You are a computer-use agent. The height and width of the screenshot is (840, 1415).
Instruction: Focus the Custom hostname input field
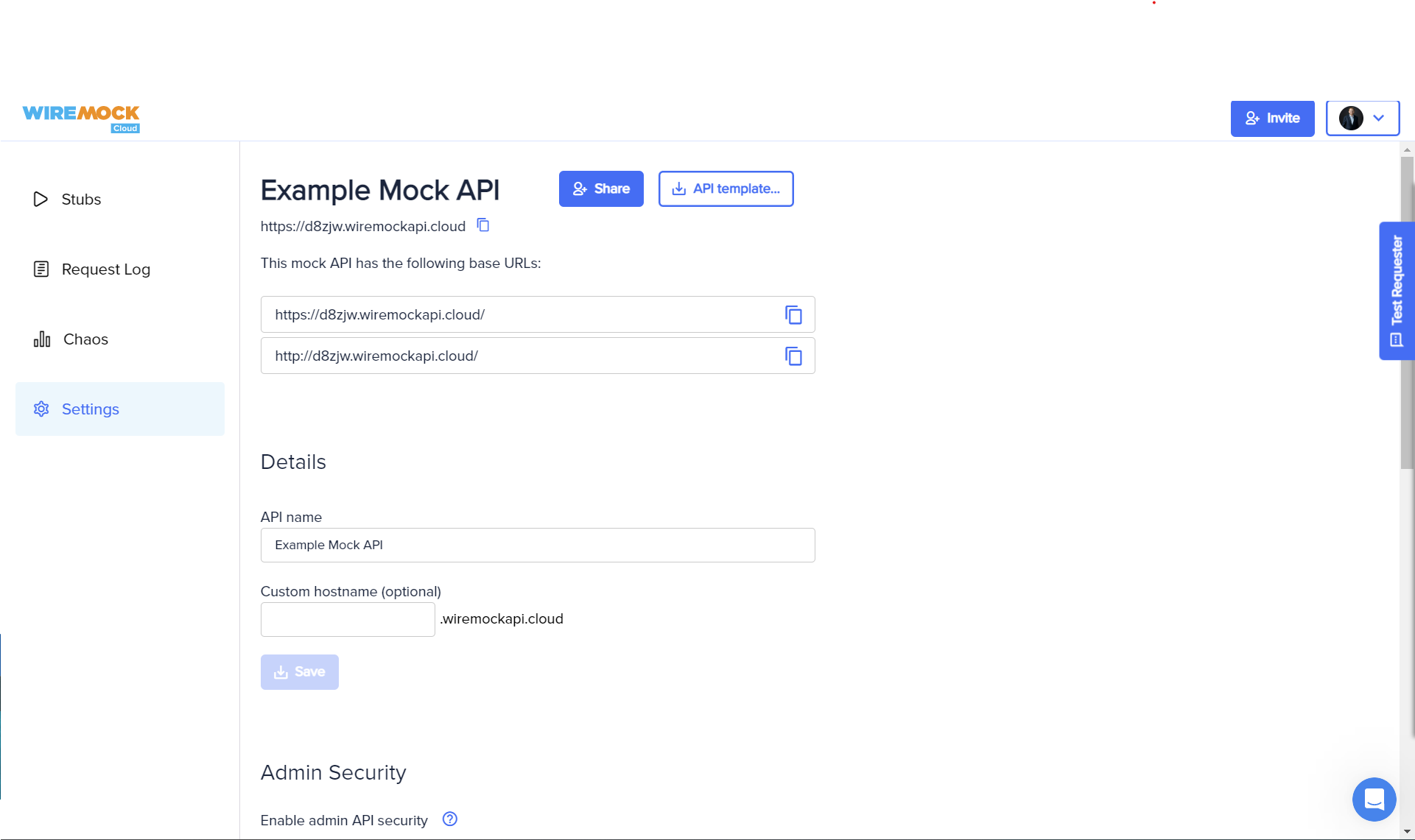[x=348, y=619]
